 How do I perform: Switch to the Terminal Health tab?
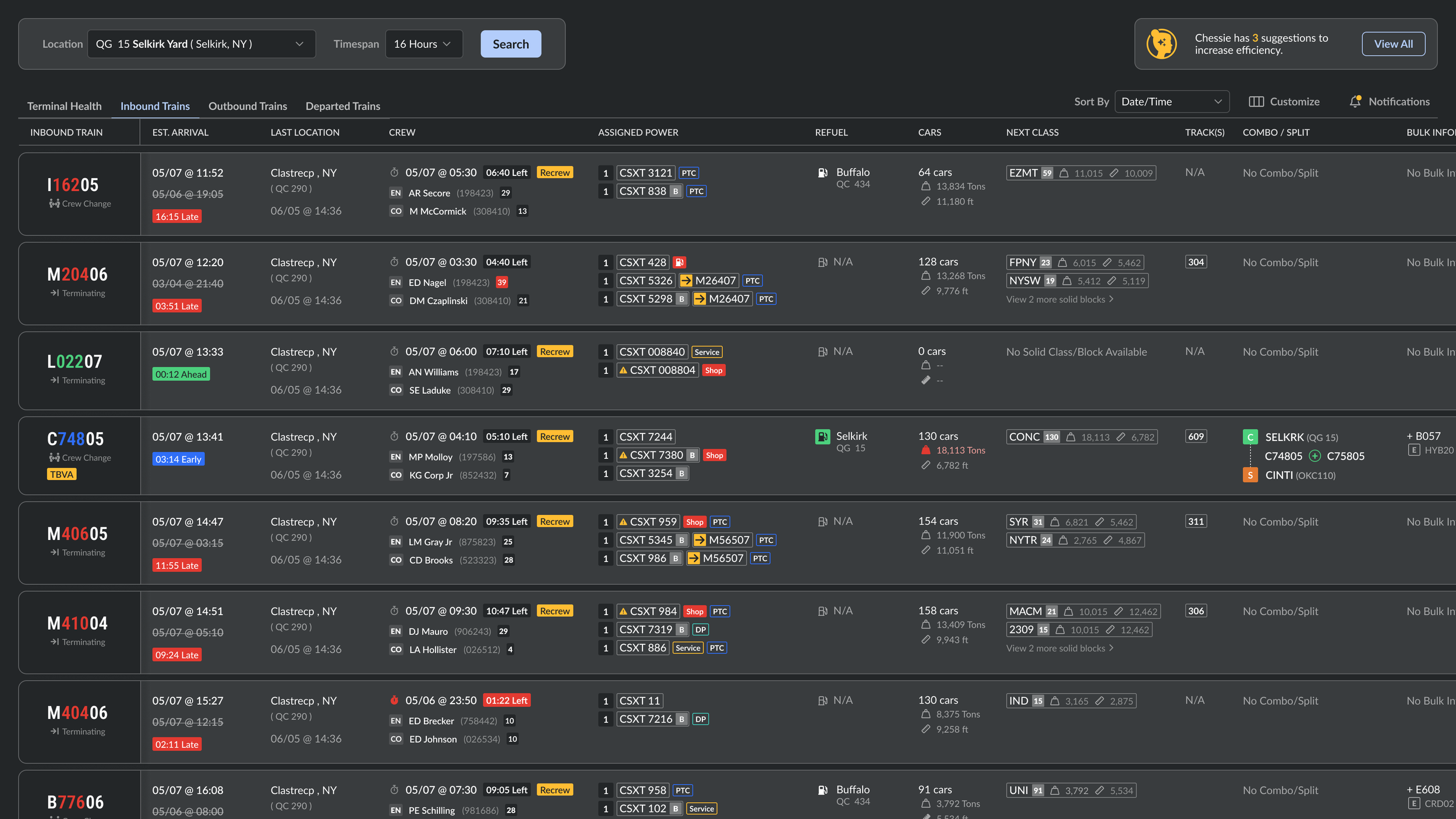coord(64,106)
